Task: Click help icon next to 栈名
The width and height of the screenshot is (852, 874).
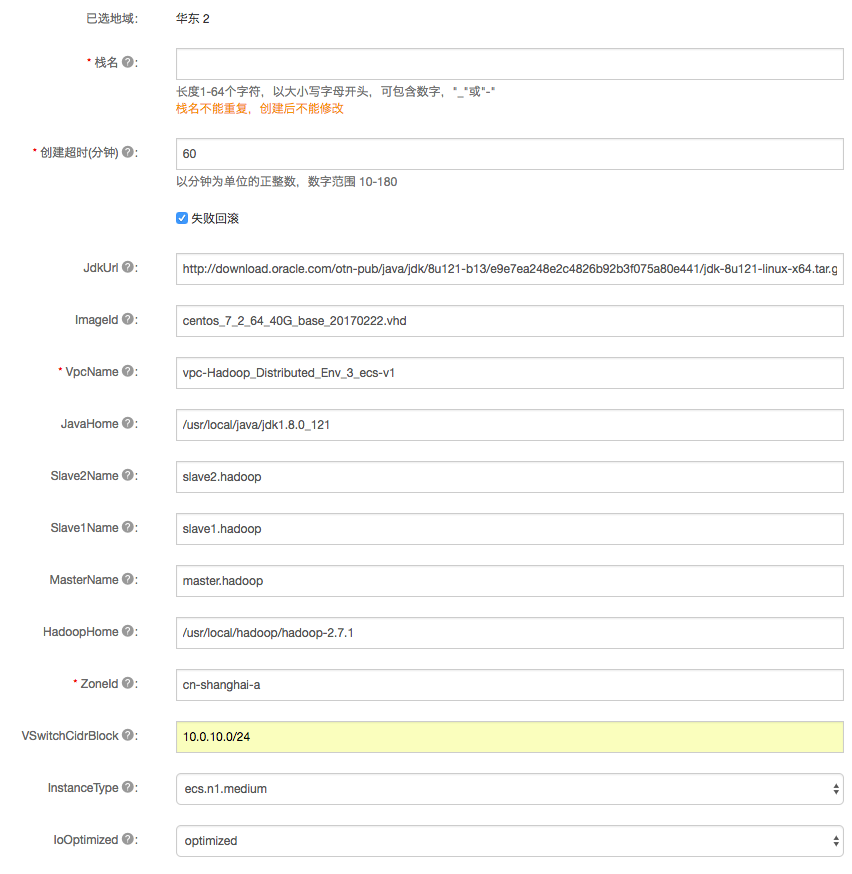Action: [x=128, y=62]
